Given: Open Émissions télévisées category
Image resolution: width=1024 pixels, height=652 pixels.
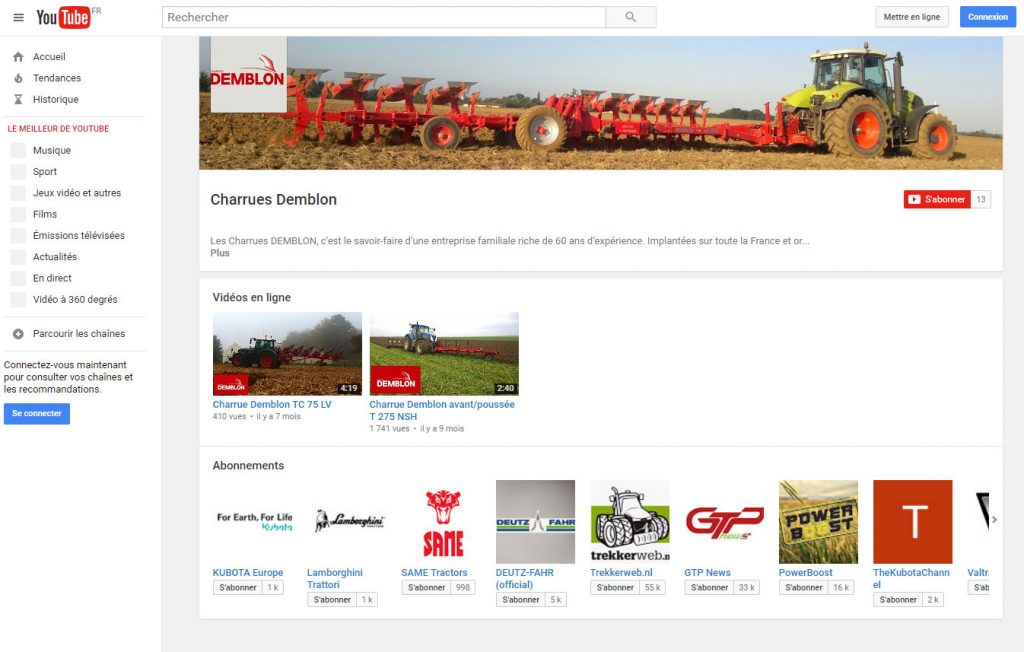Looking at the screenshot, I should click(78, 235).
